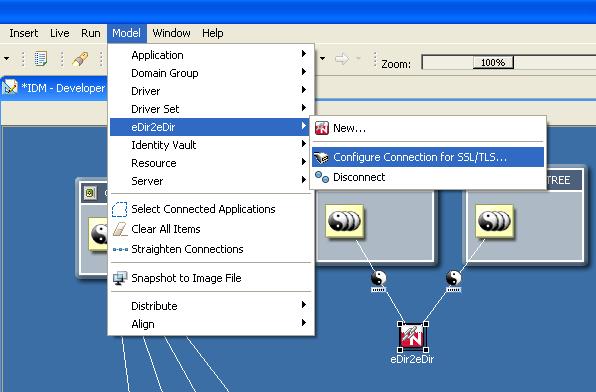Choose Straighten Connections

pyautogui.click(x=211, y=249)
